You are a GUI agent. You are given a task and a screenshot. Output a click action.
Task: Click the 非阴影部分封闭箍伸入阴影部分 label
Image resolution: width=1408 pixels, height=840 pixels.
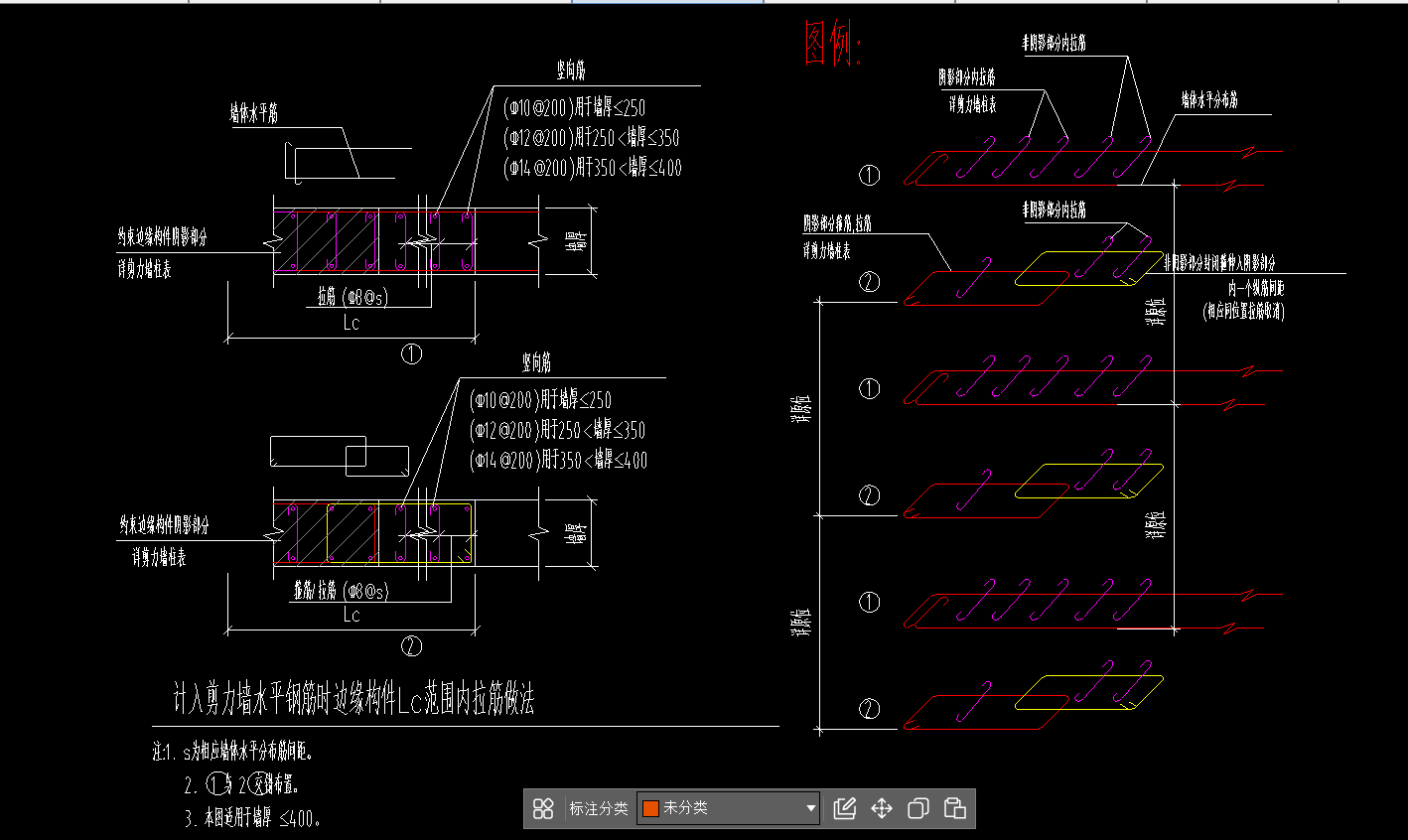coord(1220,263)
